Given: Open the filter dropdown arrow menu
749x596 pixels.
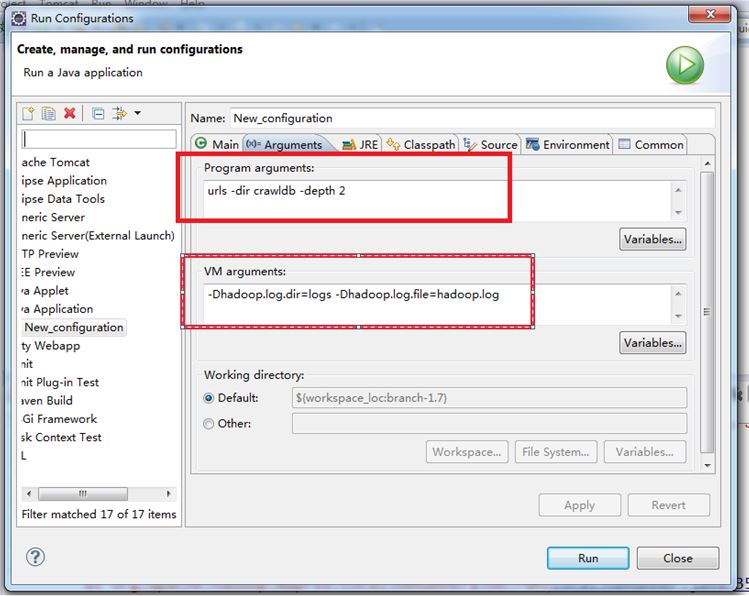Looking at the screenshot, I should tap(138, 113).
